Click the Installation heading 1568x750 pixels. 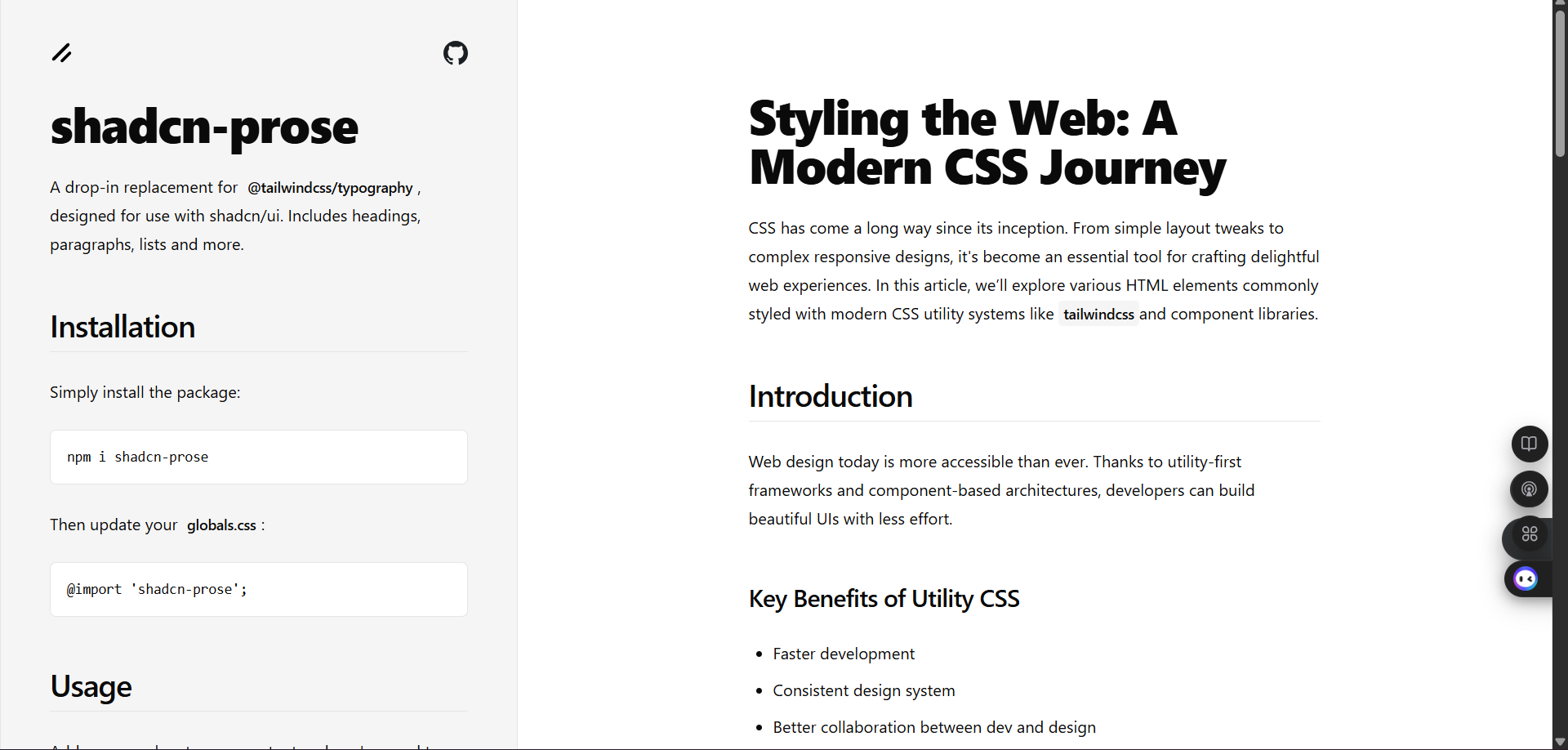122,327
